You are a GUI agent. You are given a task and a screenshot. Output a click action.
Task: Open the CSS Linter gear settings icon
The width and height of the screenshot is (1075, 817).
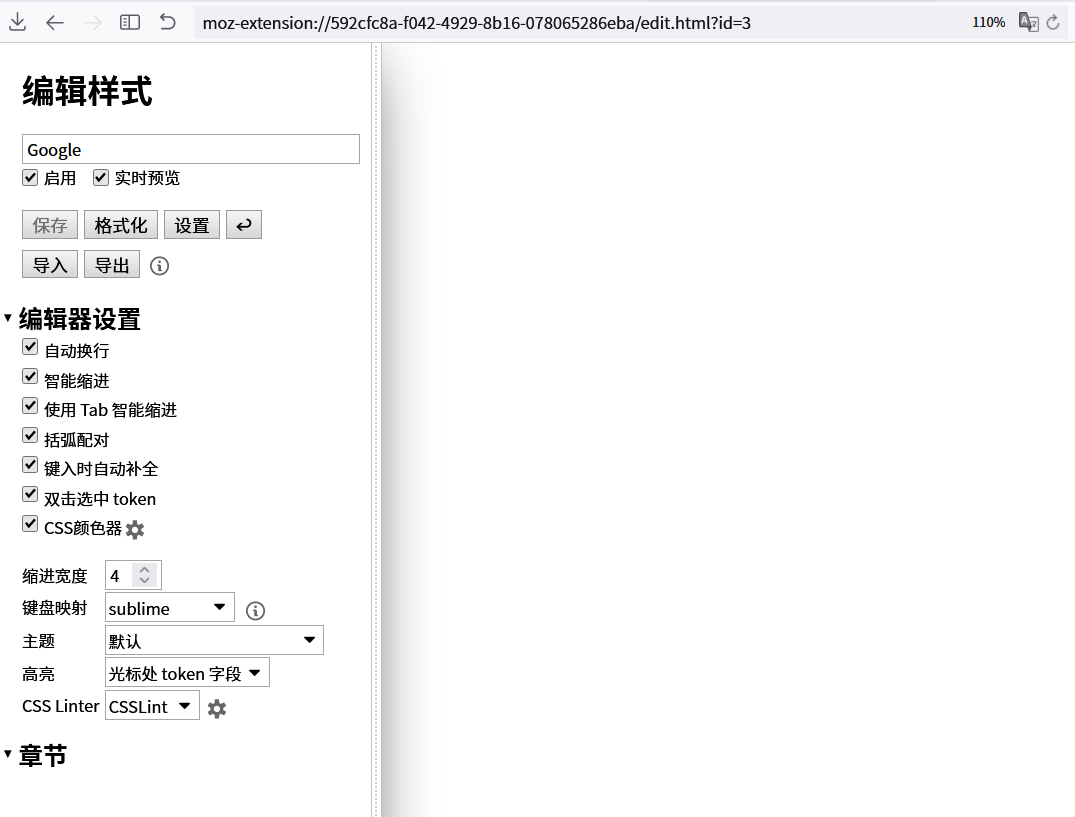pyautogui.click(x=217, y=709)
